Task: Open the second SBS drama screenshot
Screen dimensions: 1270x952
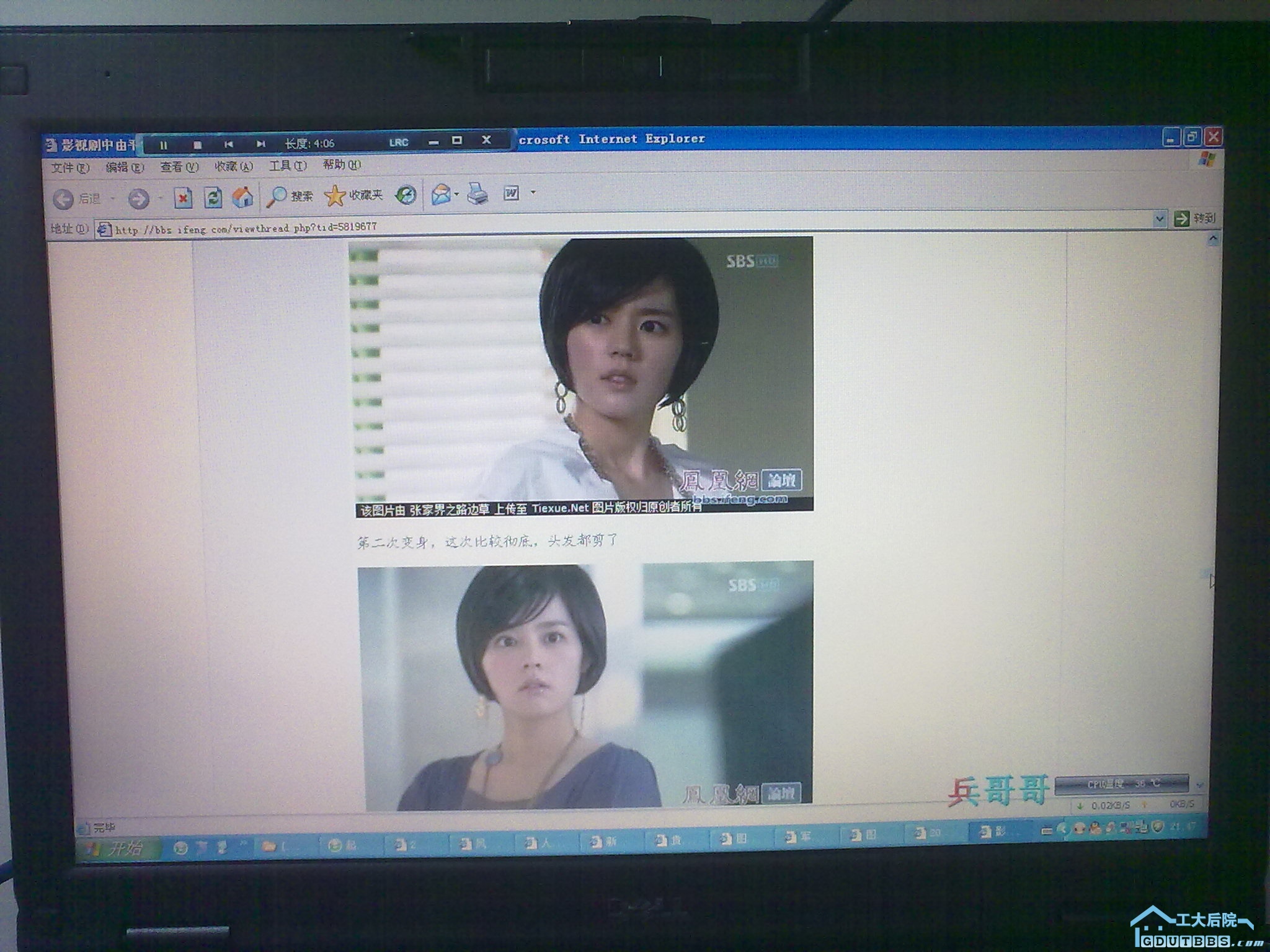Action: coord(586,685)
